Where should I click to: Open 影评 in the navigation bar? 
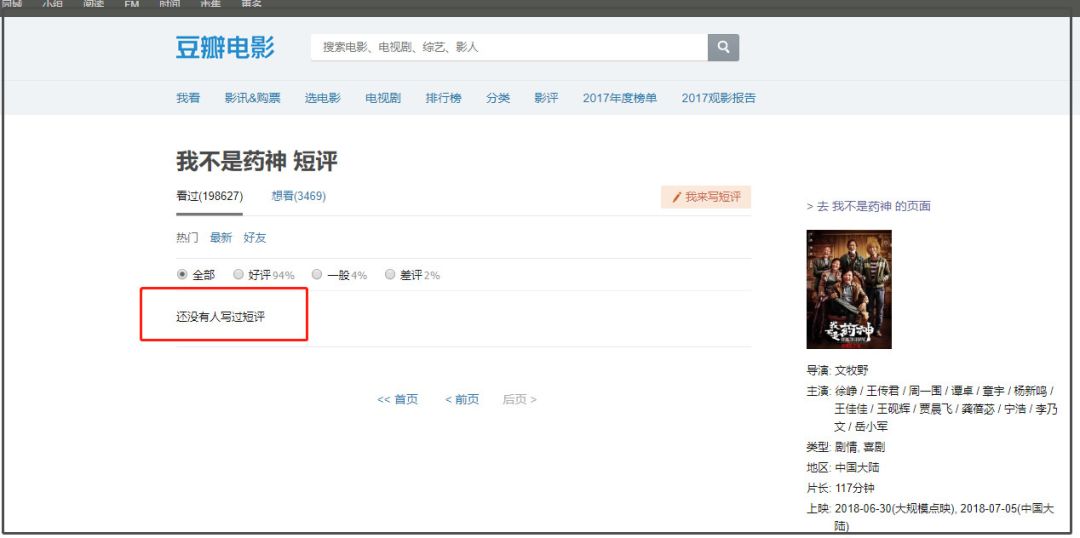pos(546,98)
